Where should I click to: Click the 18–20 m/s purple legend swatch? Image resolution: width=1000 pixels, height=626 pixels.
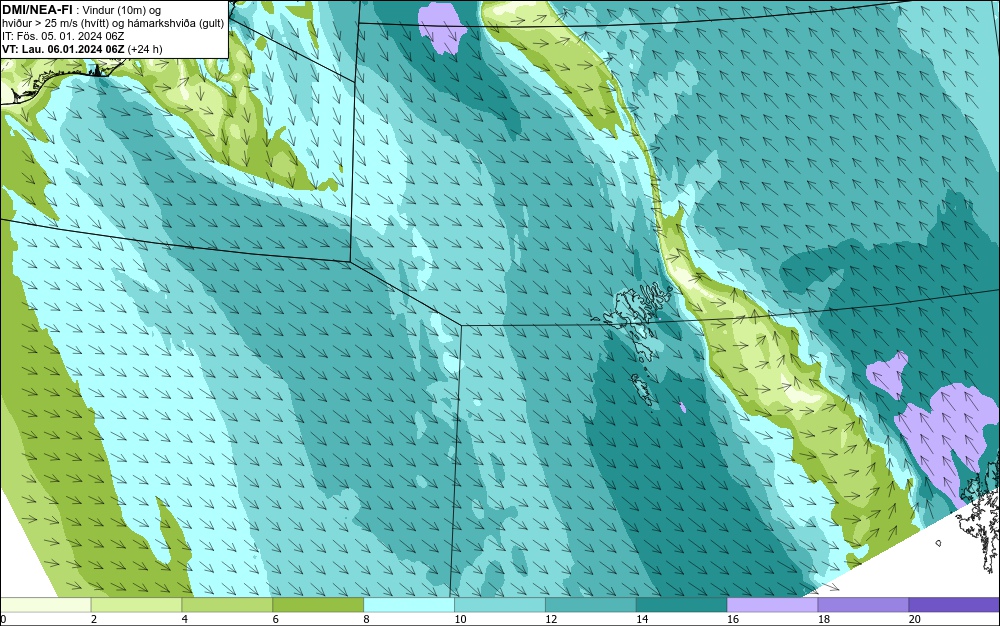point(863,604)
